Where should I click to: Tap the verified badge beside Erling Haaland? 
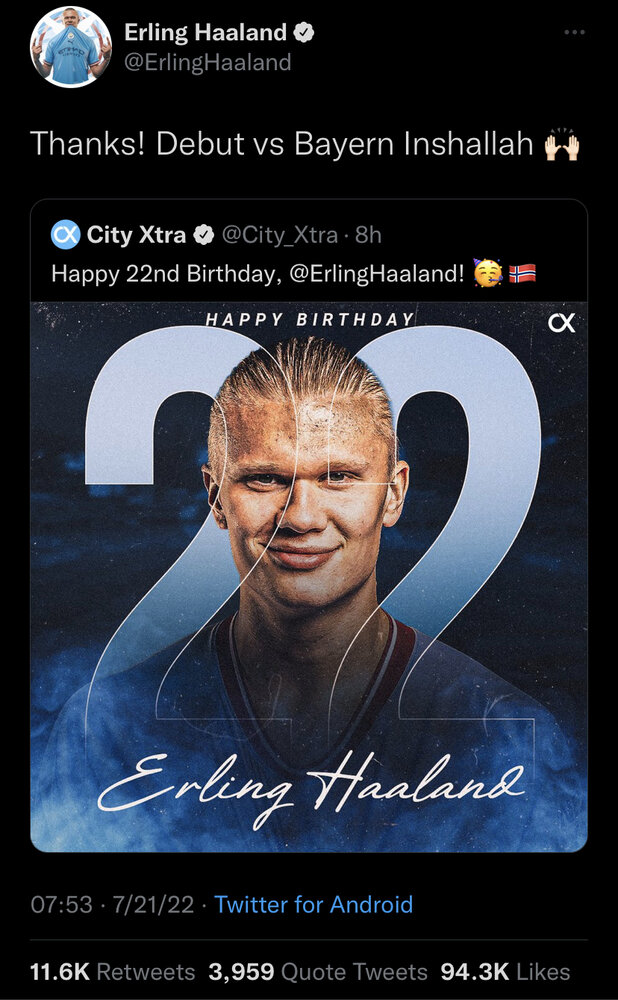tap(304, 33)
